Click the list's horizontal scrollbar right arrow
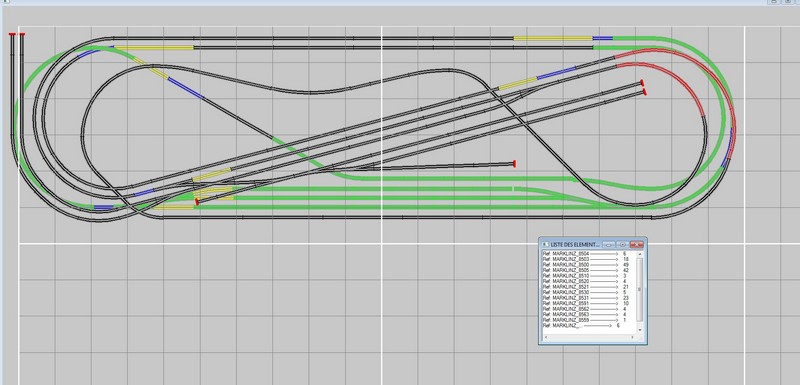 pyautogui.click(x=633, y=338)
